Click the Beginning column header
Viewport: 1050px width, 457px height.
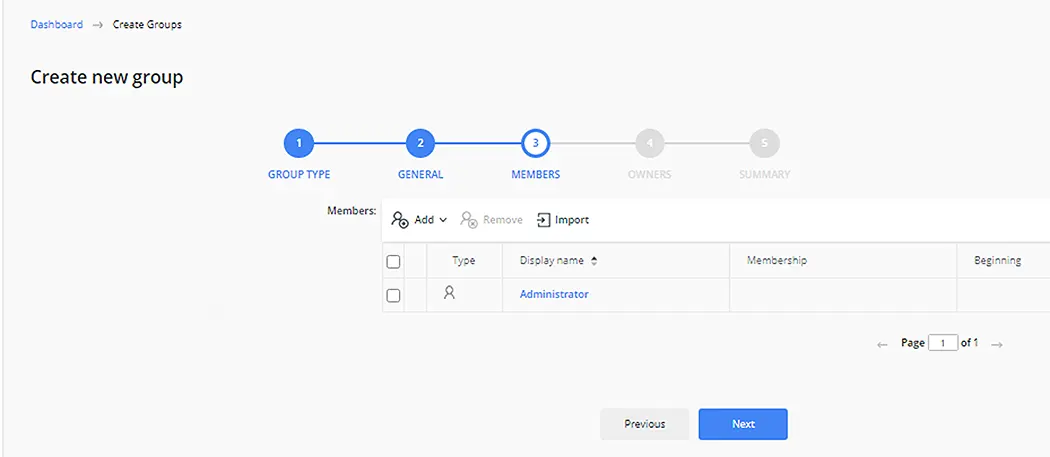click(998, 261)
